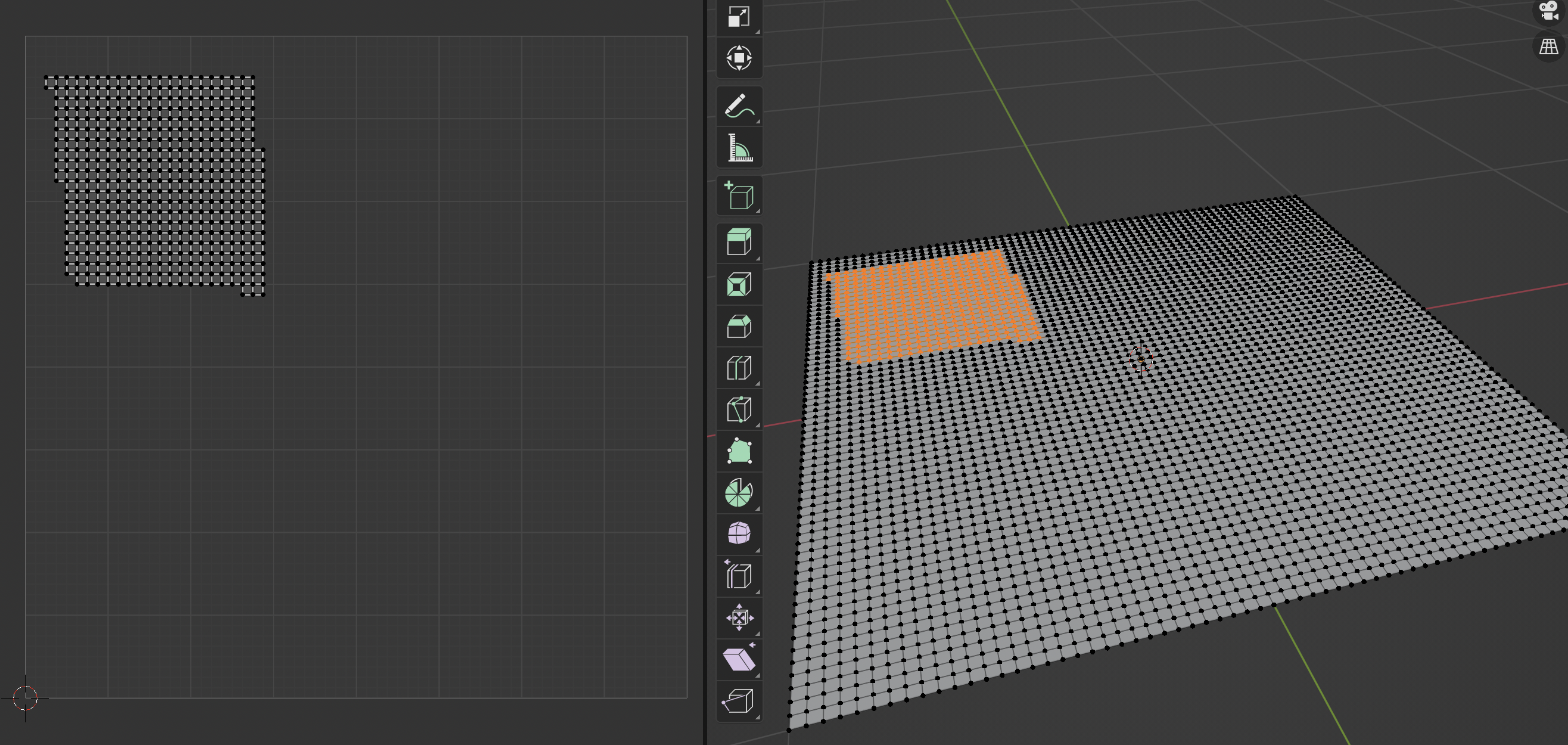Choose the Measure ruler tool
Screen dimensions: 1568x745
739,148
